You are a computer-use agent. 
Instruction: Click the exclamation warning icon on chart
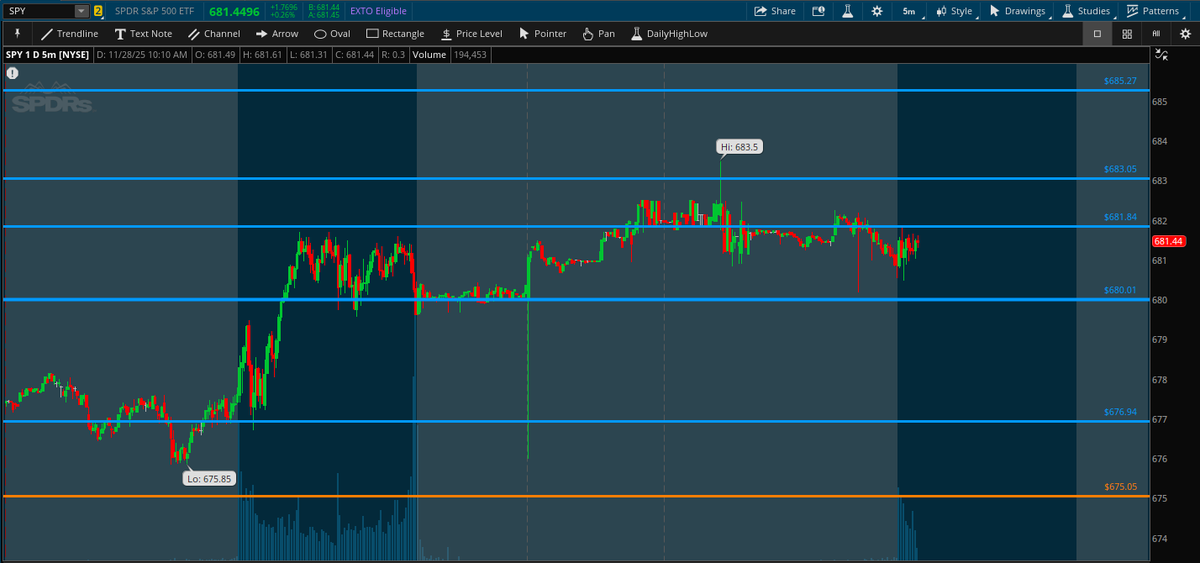(12, 73)
